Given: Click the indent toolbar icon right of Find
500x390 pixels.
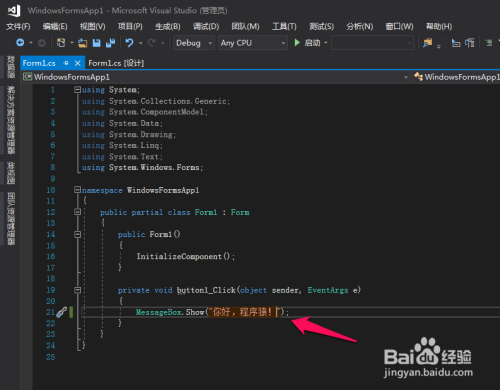Looking at the screenshot, I should click(456, 43).
